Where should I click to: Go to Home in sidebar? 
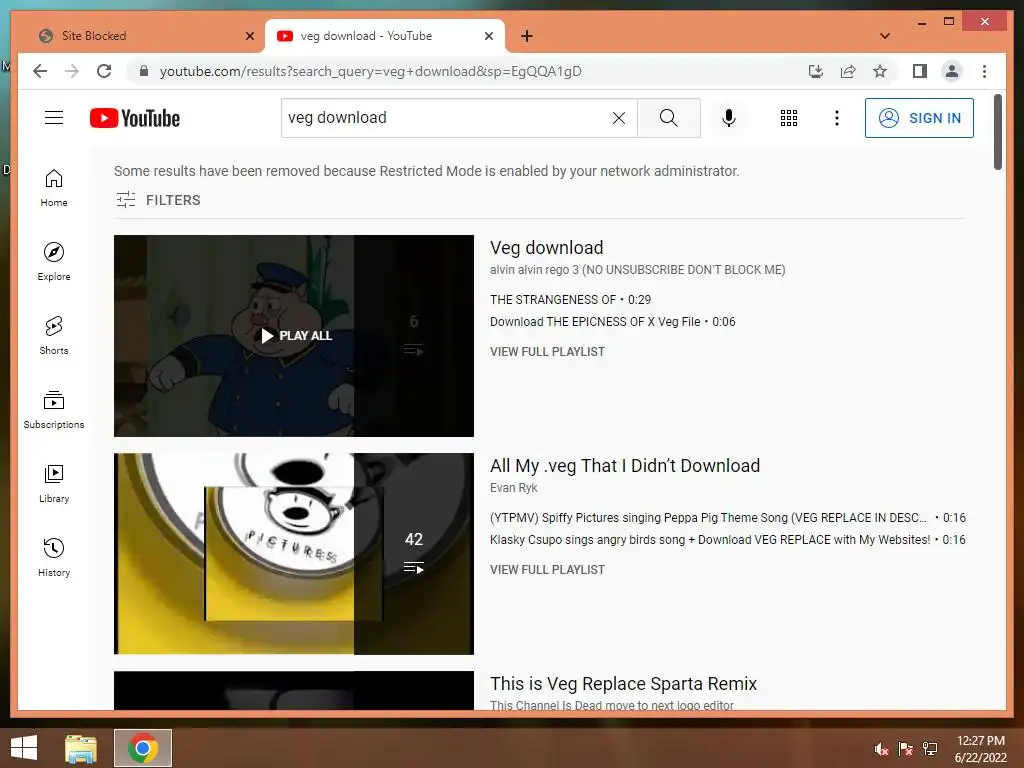(x=54, y=188)
